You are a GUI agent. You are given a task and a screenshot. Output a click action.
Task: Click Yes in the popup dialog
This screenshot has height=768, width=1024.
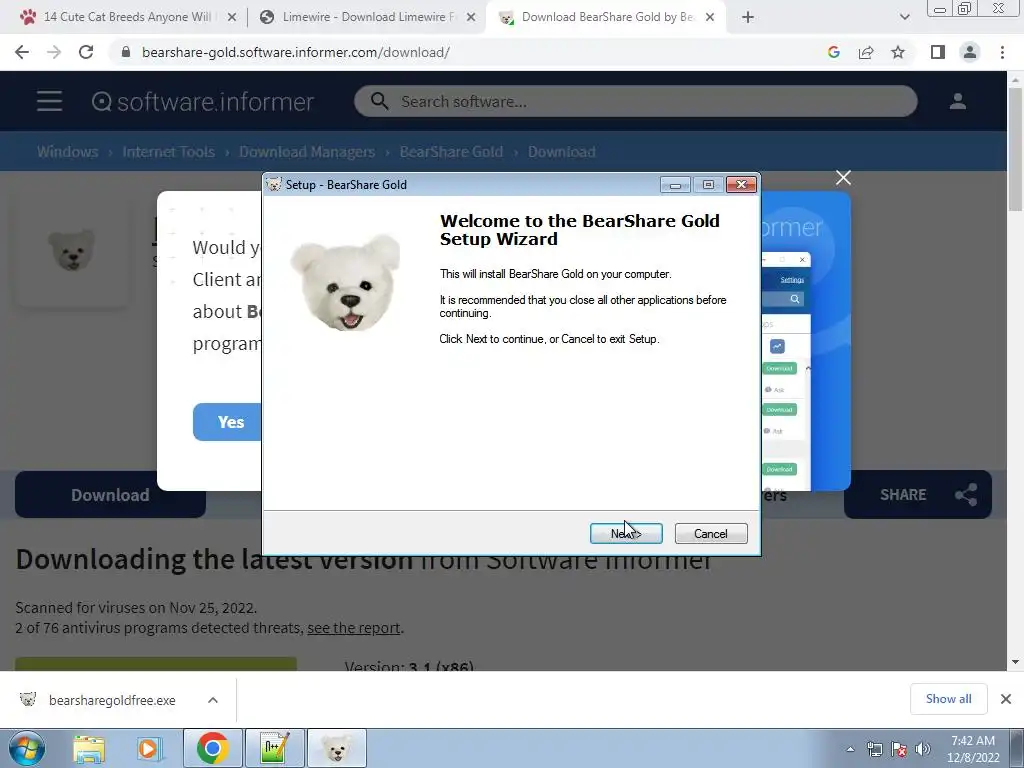(x=227, y=422)
